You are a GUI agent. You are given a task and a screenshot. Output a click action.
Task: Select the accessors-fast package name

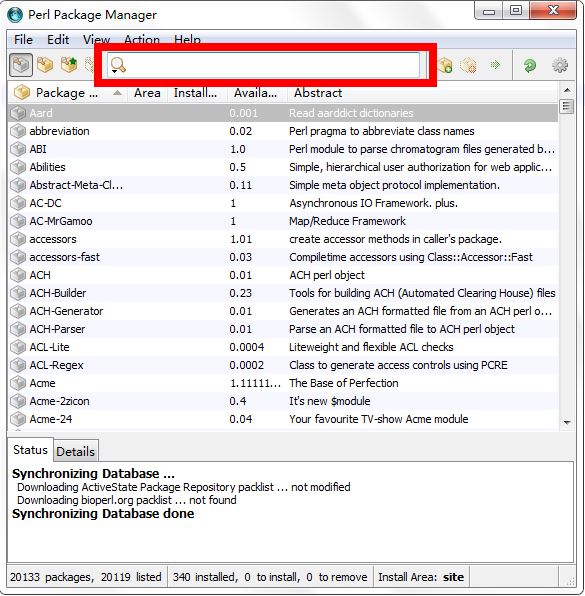tap(65, 257)
